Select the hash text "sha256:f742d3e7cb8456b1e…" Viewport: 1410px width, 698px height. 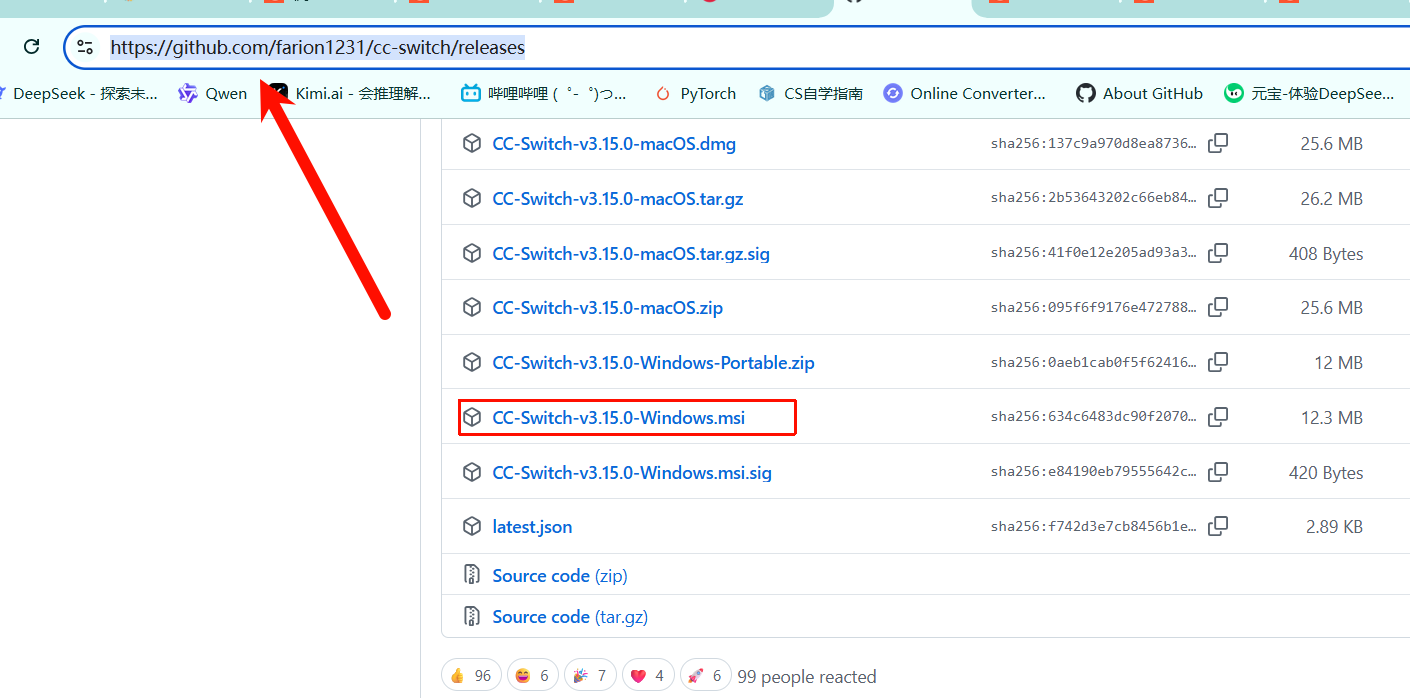tap(1094, 526)
